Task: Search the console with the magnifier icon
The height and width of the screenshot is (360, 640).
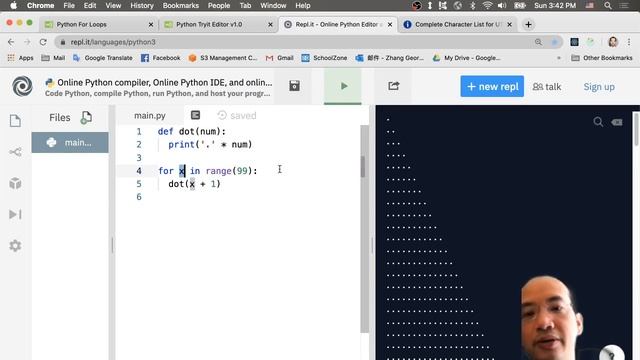Action: [598, 122]
